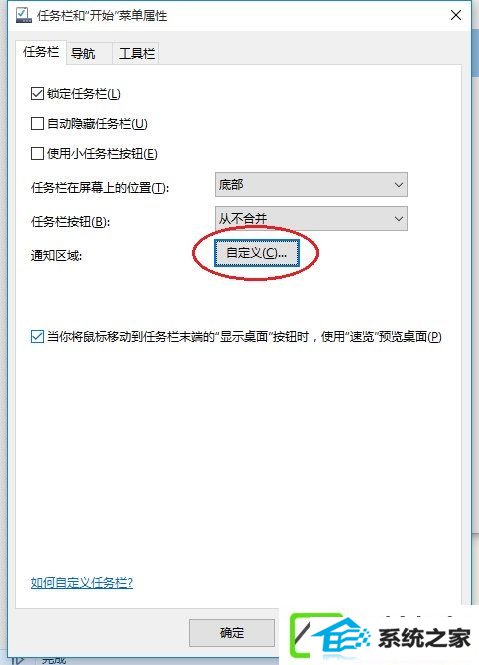The width and height of the screenshot is (479, 665).
Task: Click the taskbar properties window title icon
Action: 24,15
